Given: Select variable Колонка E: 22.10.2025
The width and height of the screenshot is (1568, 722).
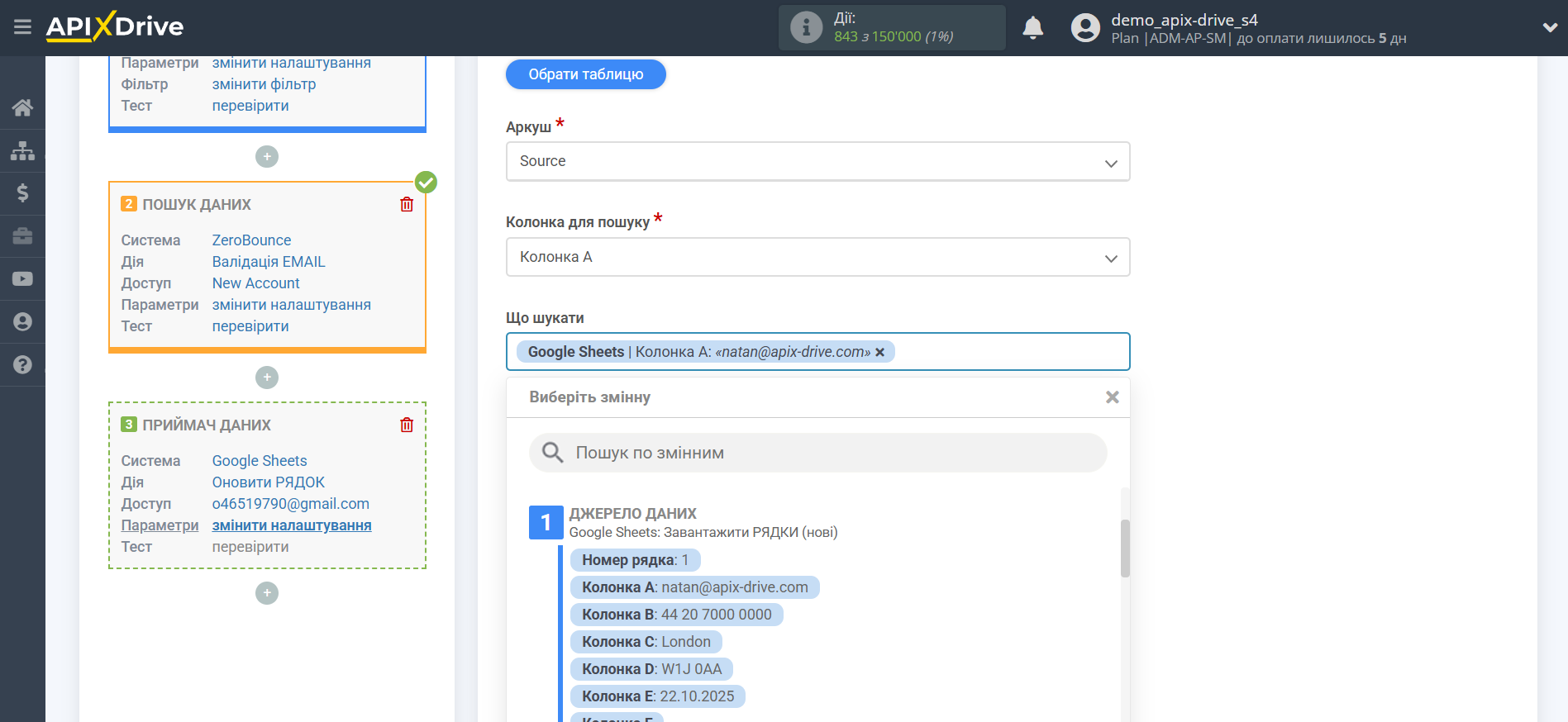Looking at the screenshot, I should coord(658,696).
